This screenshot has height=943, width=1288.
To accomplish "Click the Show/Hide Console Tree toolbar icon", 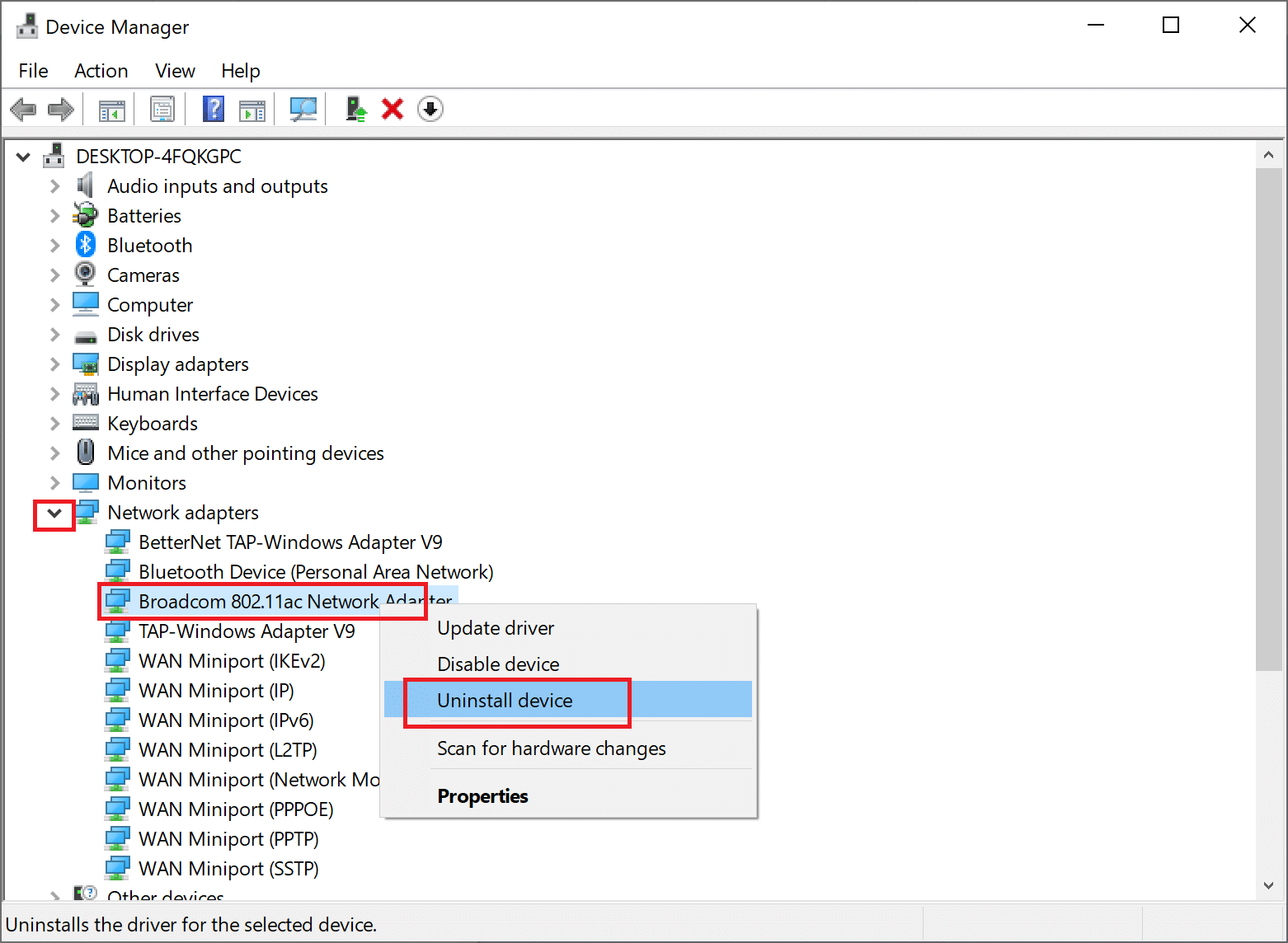I will click(x=111, y=109).
